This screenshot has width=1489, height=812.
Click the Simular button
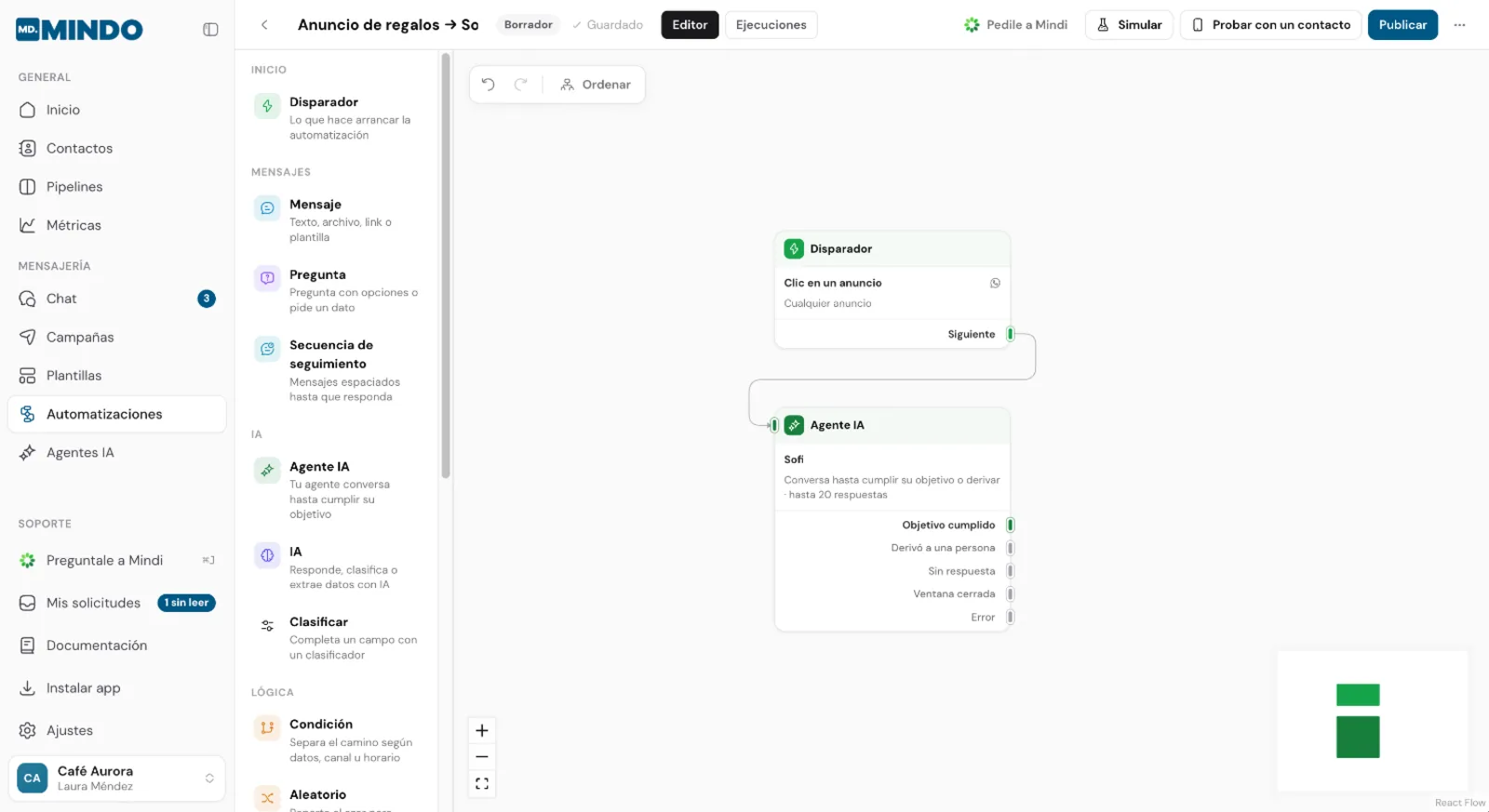tap(1129, 25)
